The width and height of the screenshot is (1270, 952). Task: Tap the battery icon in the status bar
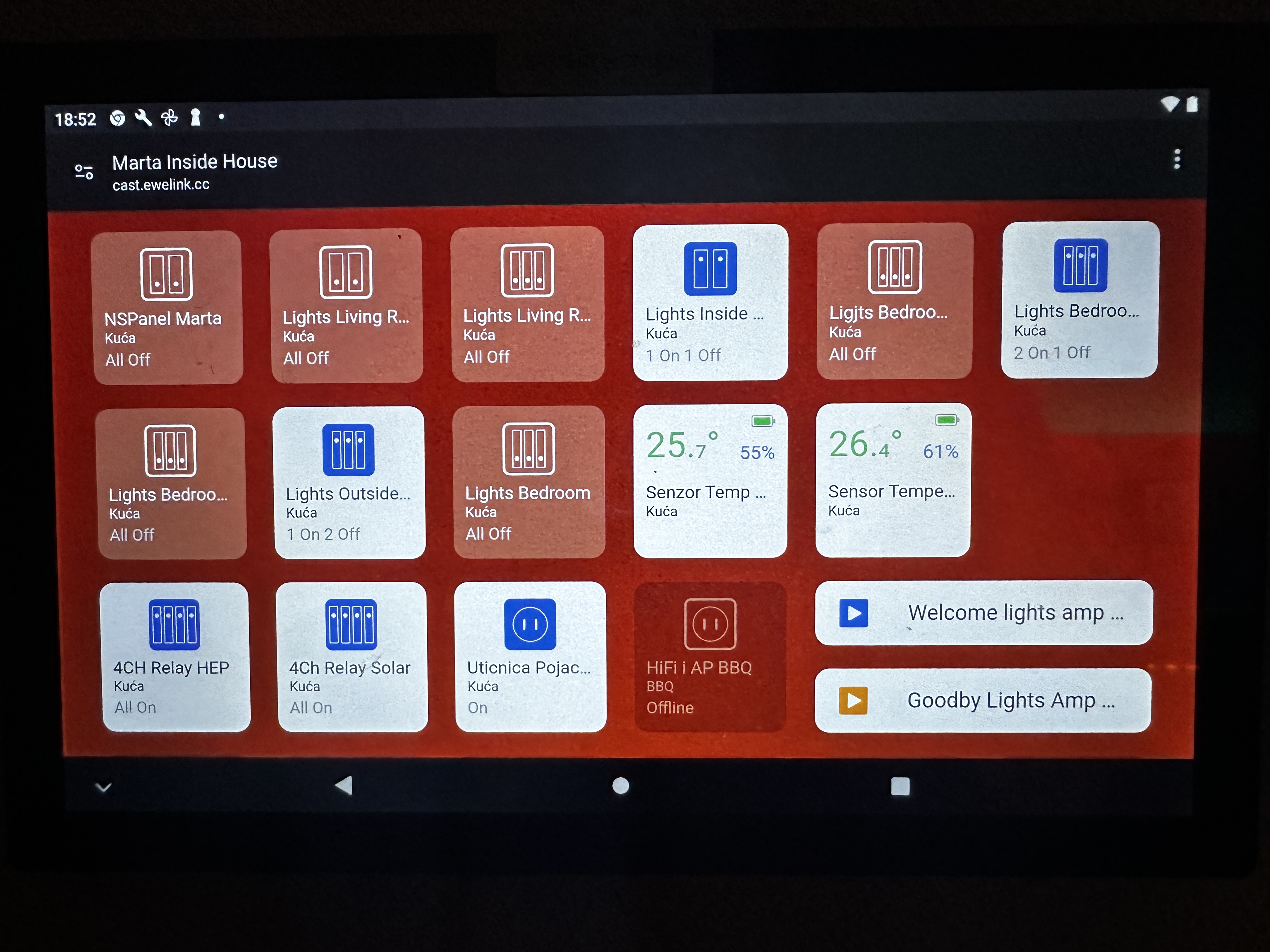click(x=1193, y=104)
